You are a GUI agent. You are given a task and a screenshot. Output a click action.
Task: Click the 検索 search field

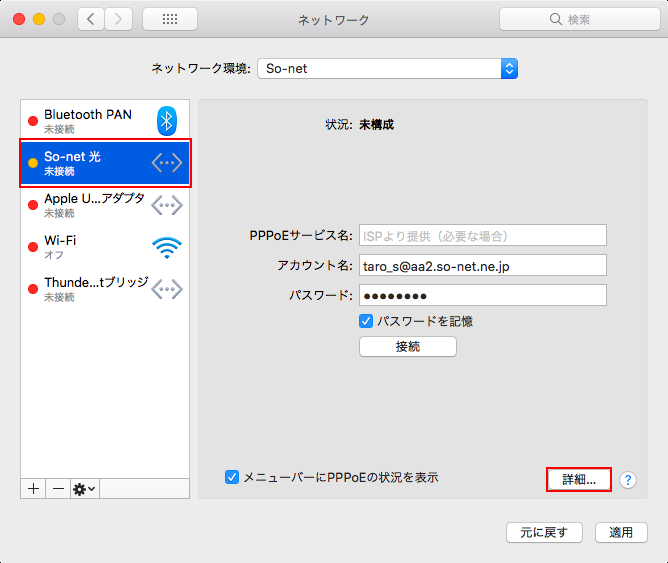[578, 19]
